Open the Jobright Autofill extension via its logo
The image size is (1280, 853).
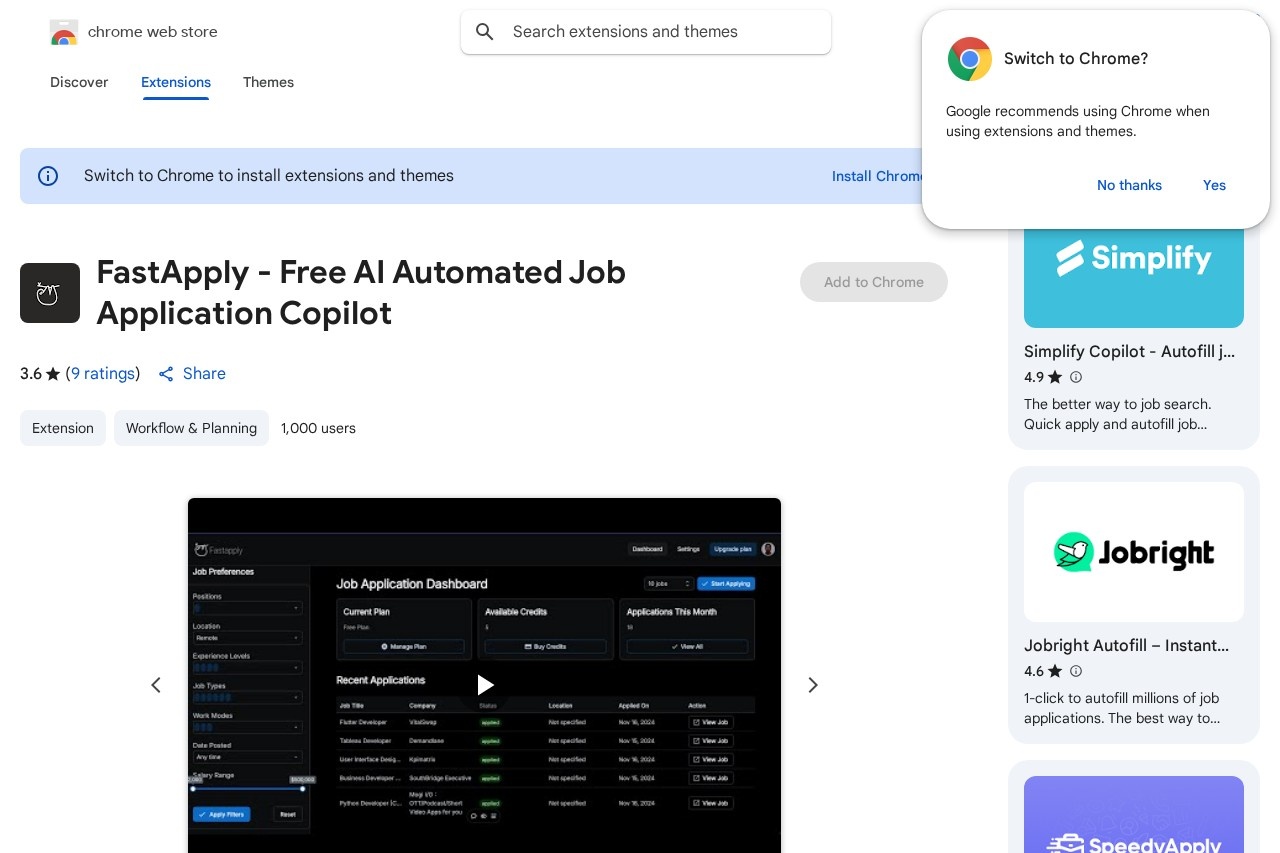pyautogui.click(x=1134, y=551)
